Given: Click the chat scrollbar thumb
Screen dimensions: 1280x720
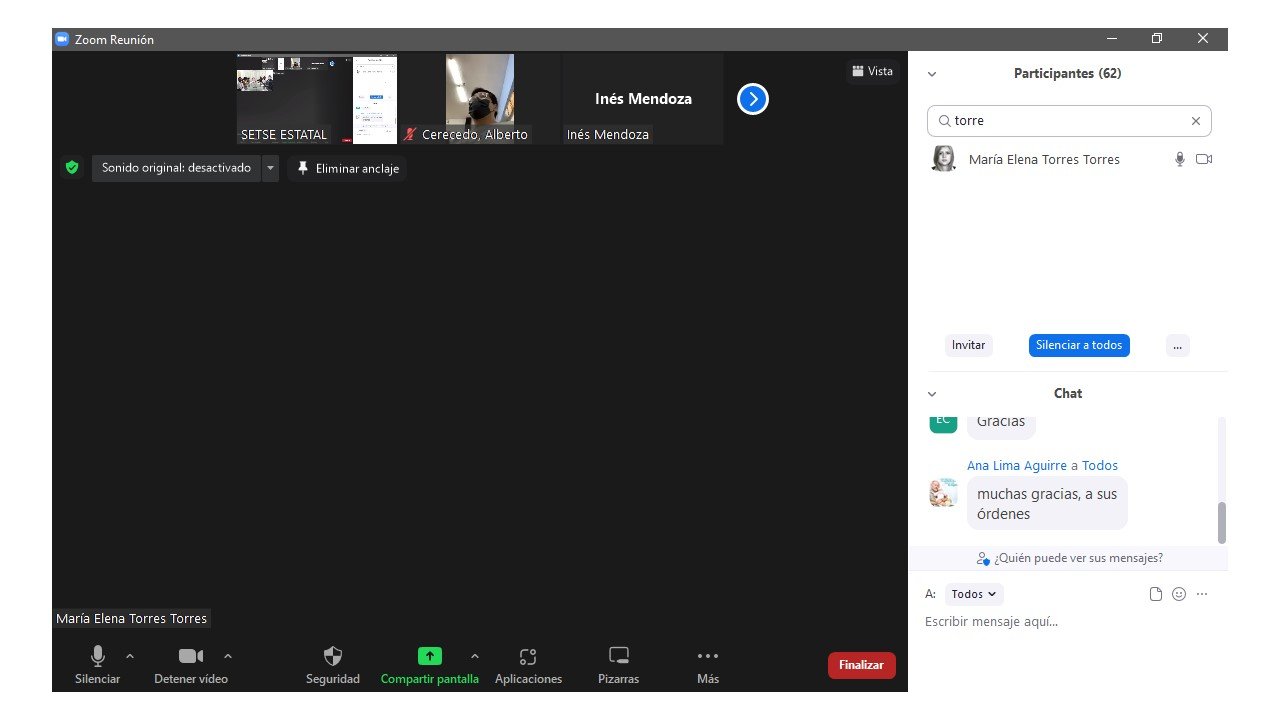Looking at the screenshot, I should point(1221,522).
